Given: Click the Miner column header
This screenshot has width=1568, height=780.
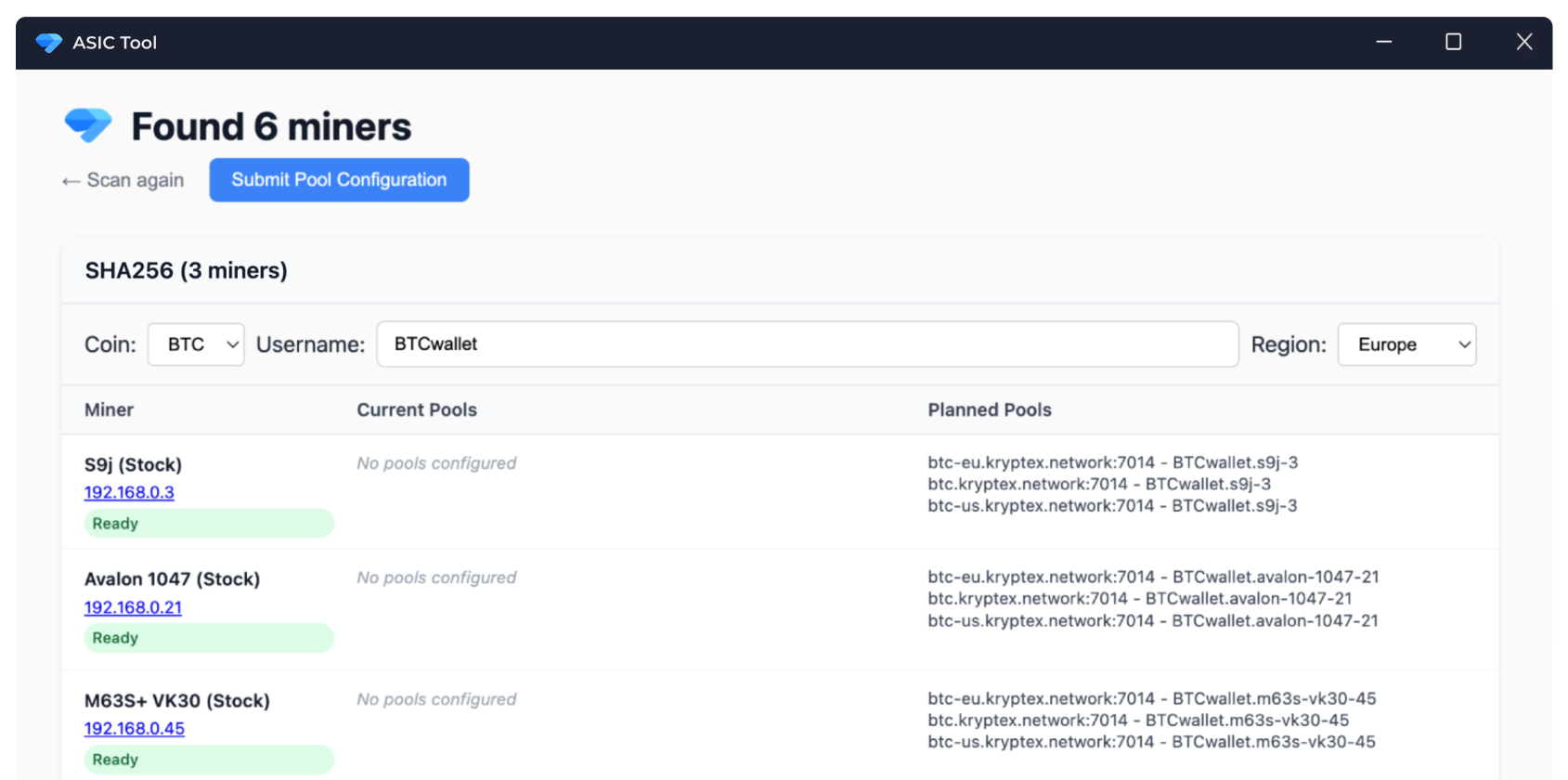Looking at the screenshot, I should (110, 409).
